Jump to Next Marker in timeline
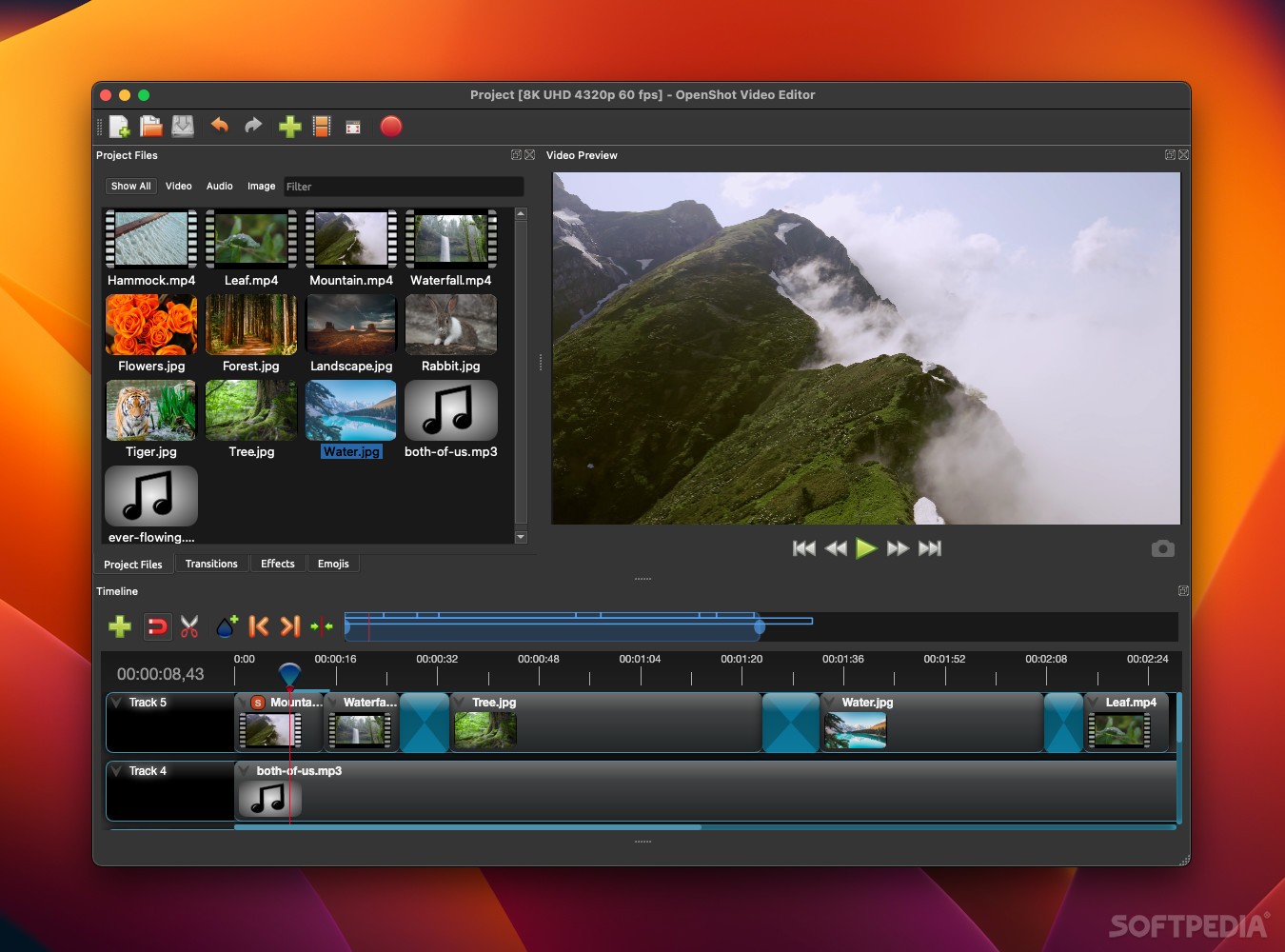The width and height of the screenshot is (1285, 952). point(290,626)
